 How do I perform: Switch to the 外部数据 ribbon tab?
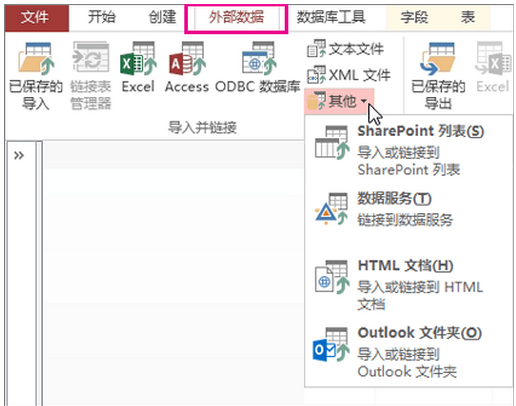tap(236, 17)
